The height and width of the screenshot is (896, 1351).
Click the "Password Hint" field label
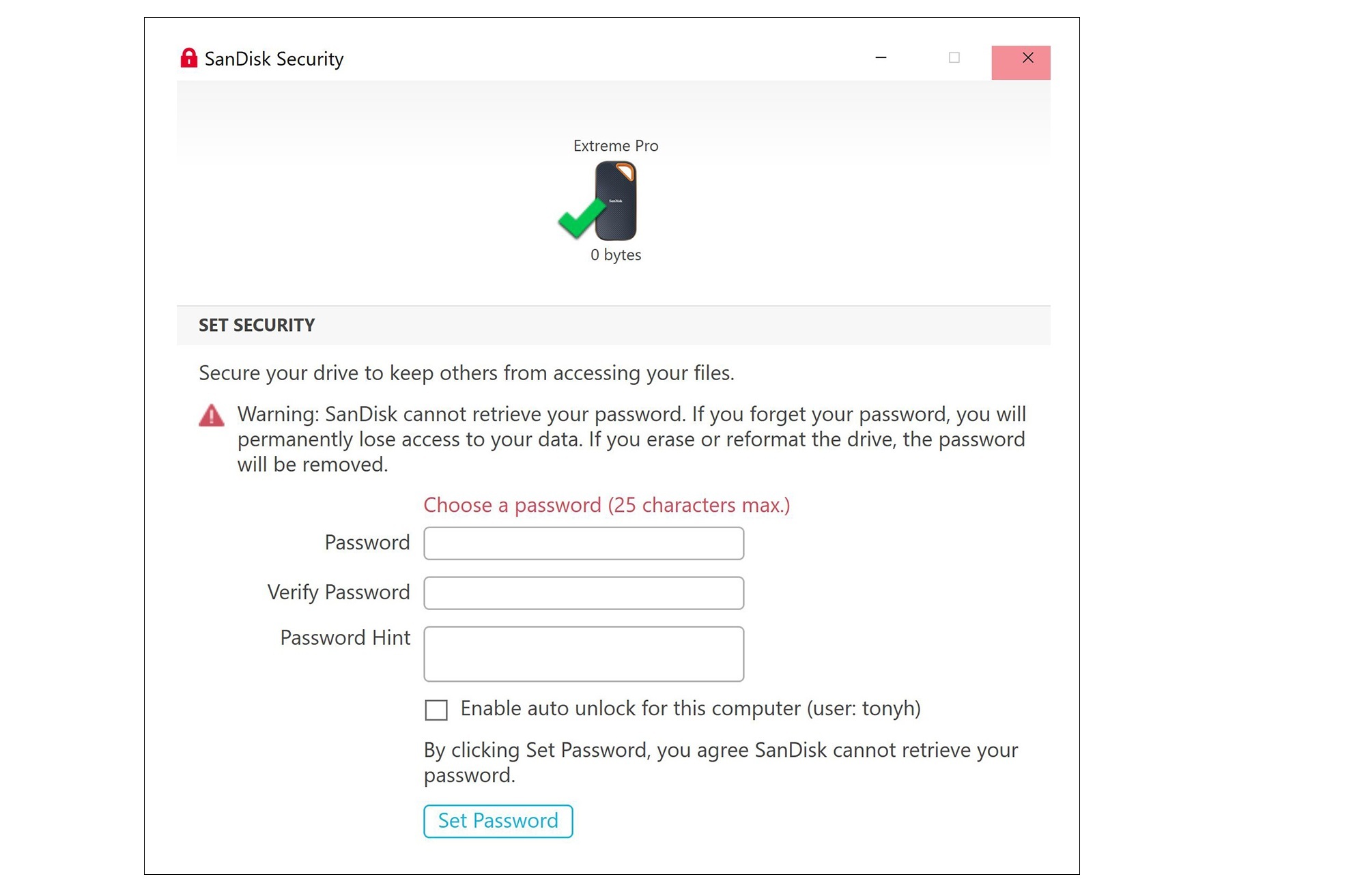pyautogui.click(x=345, y=638)
